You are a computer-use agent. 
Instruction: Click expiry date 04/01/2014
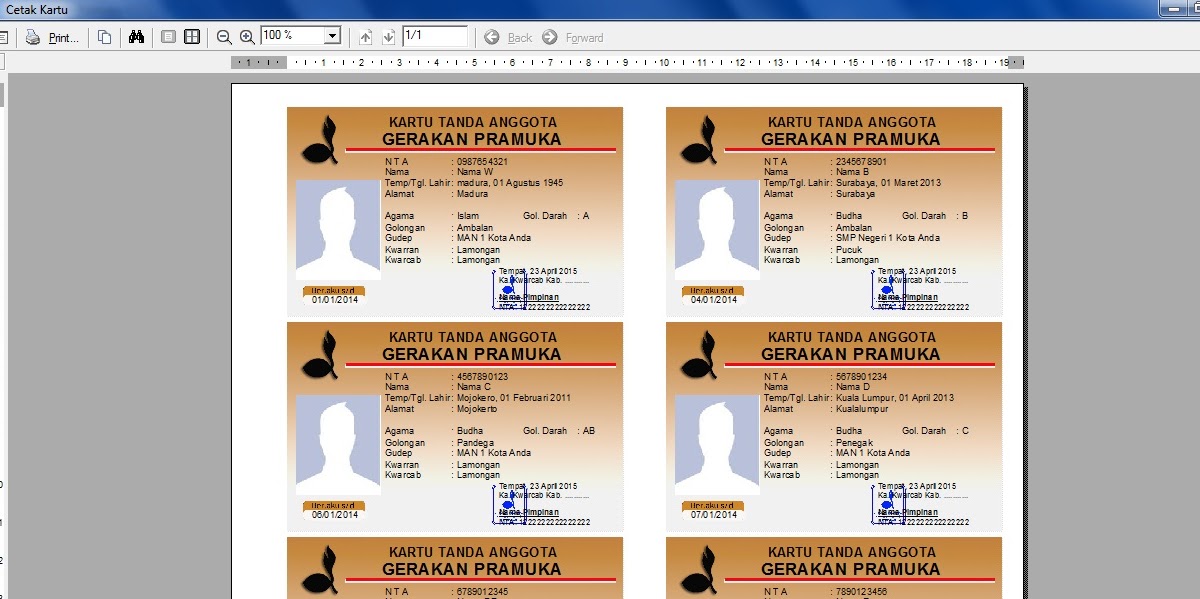tap(712, 299)
